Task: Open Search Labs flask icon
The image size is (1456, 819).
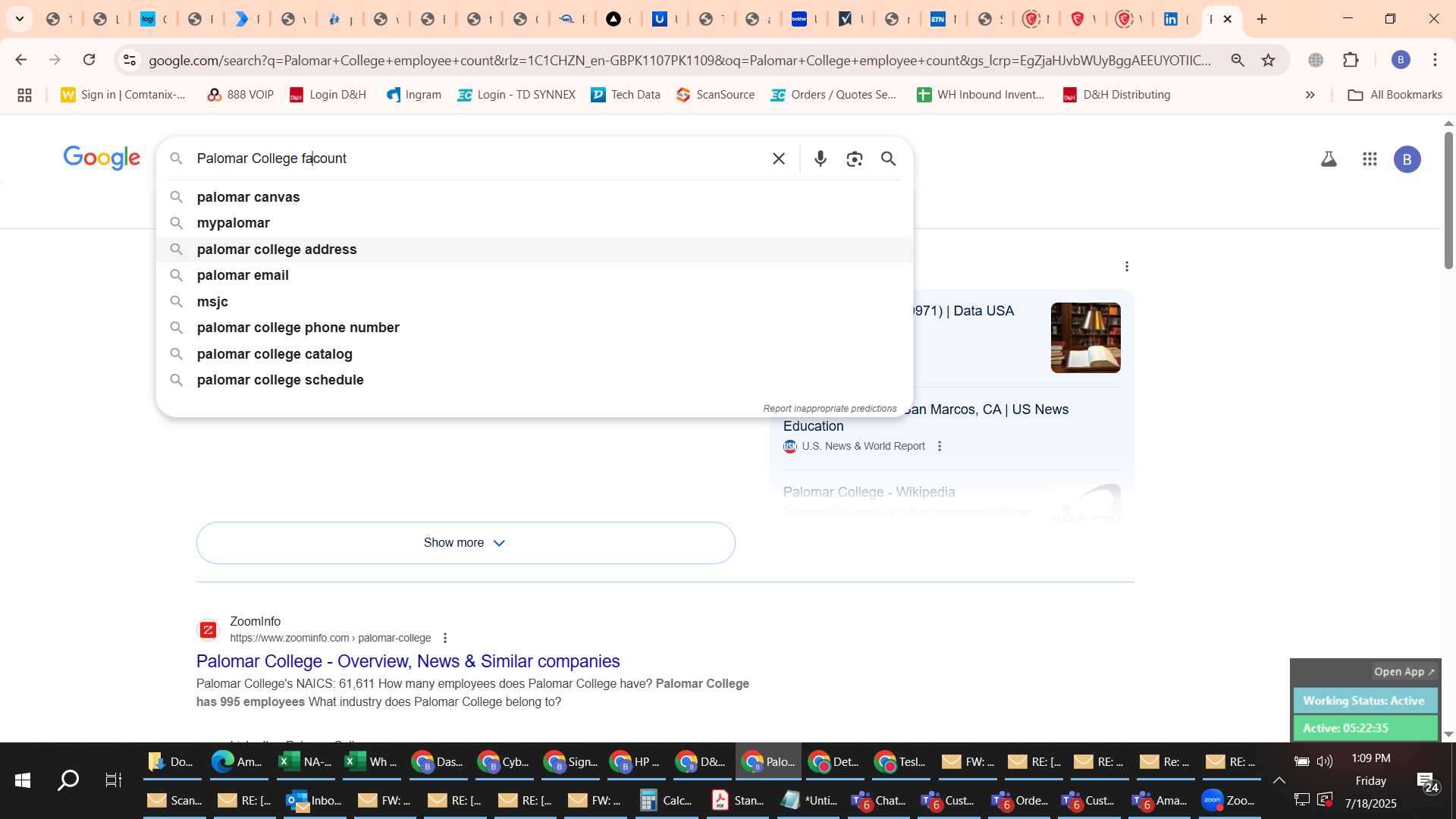Action: click(1329, 159)
